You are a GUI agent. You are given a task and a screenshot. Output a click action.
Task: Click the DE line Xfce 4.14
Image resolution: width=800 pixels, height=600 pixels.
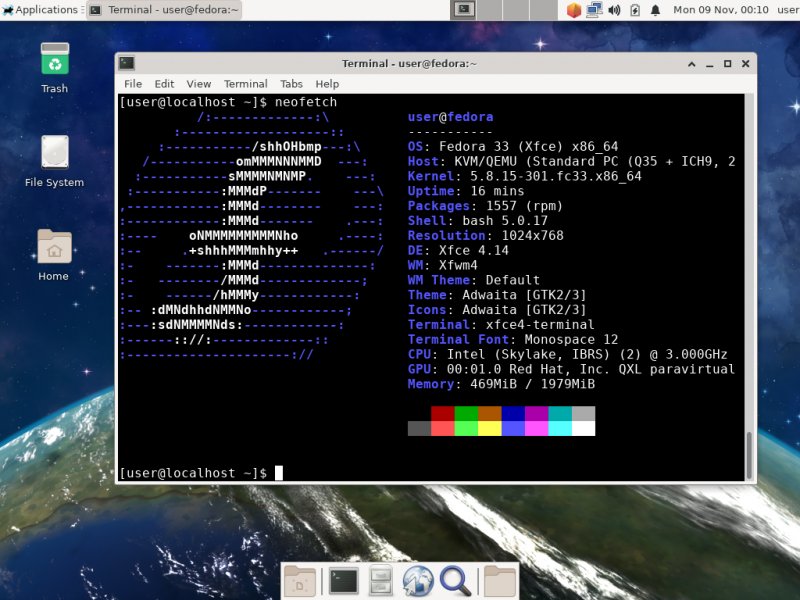pyautogui.click(x=458, y=250)
